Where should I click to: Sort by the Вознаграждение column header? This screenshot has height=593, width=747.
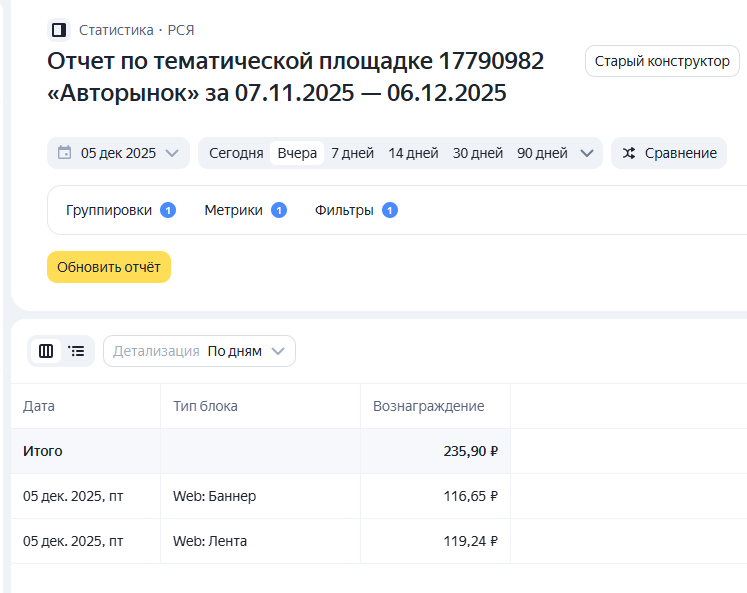428,406
